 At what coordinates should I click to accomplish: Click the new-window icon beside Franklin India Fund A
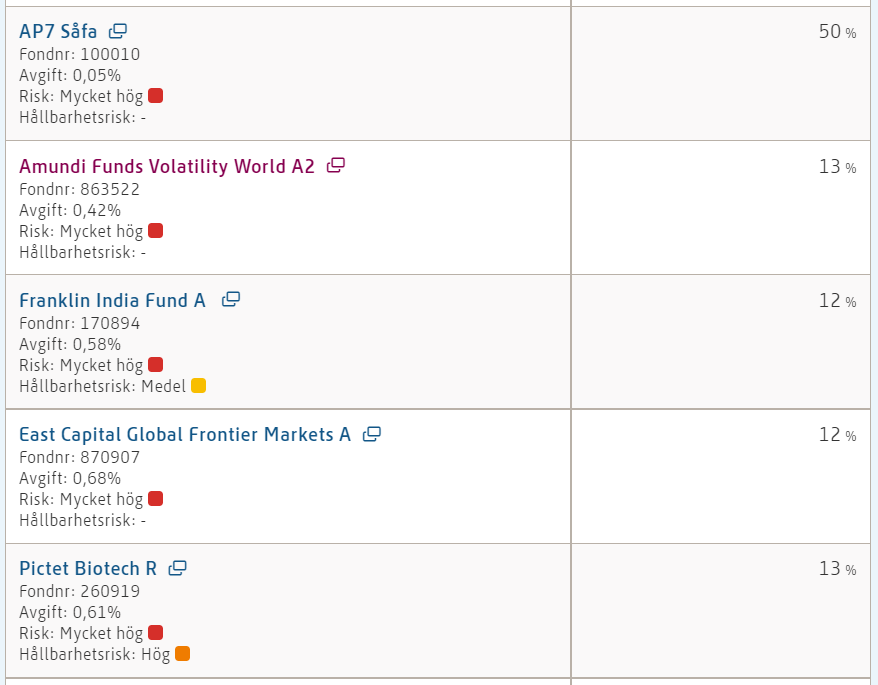pyautogui.click(x=231, y=299)
